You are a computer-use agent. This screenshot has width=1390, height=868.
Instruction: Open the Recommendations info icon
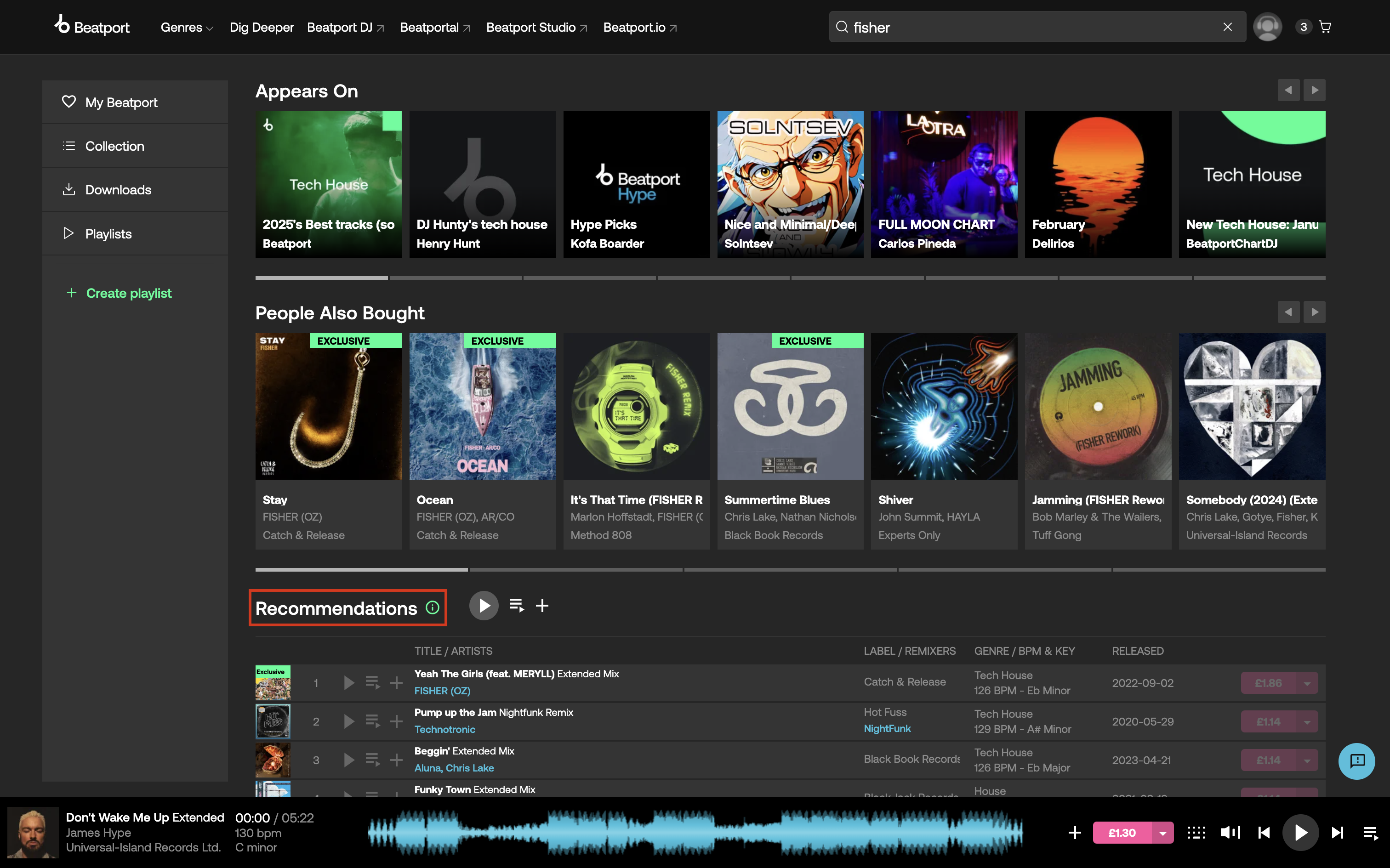[x=433, y=607]
